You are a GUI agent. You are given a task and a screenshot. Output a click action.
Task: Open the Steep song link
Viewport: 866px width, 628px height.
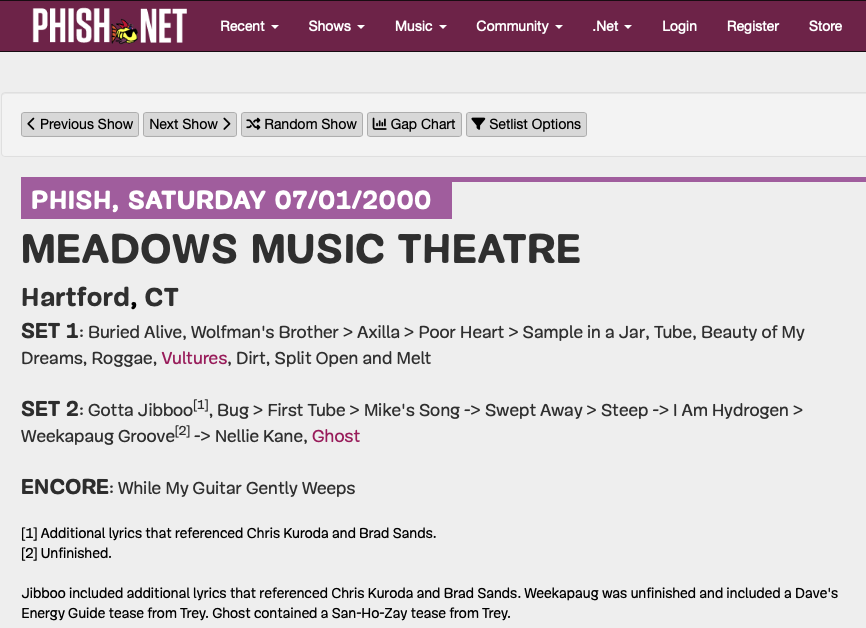624,410
